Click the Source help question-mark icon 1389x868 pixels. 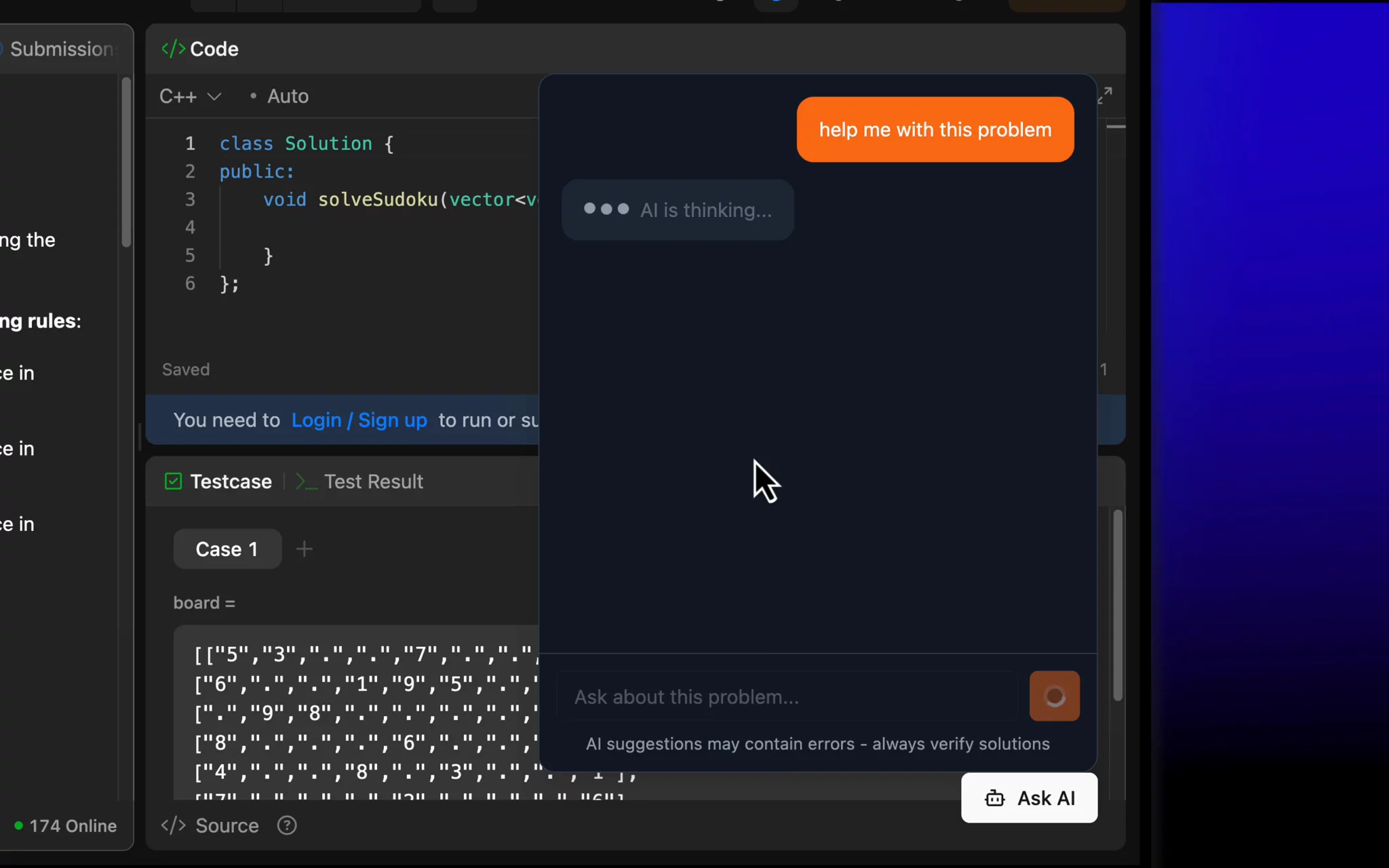(x=287, y=825)
